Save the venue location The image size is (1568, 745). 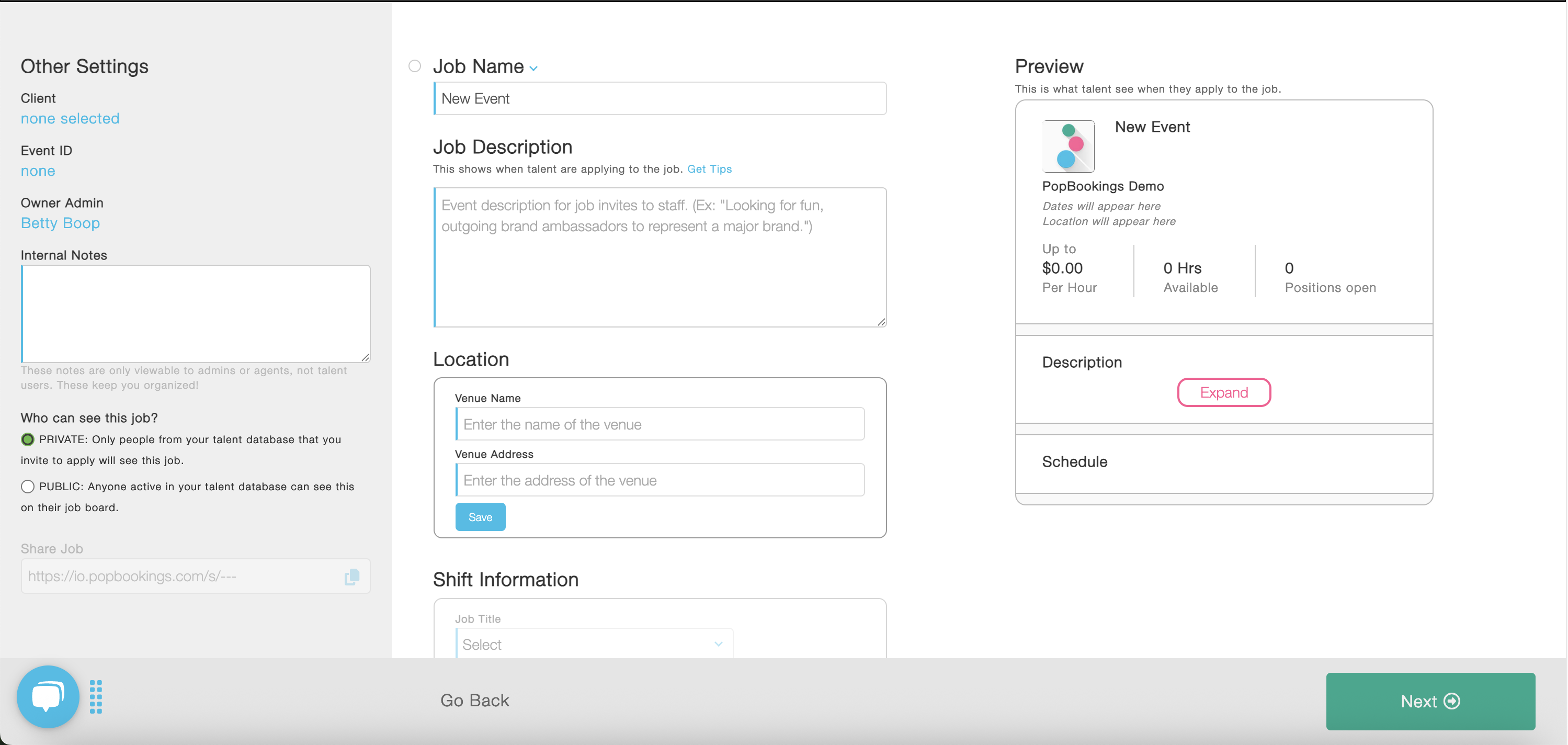click(480, 517)
